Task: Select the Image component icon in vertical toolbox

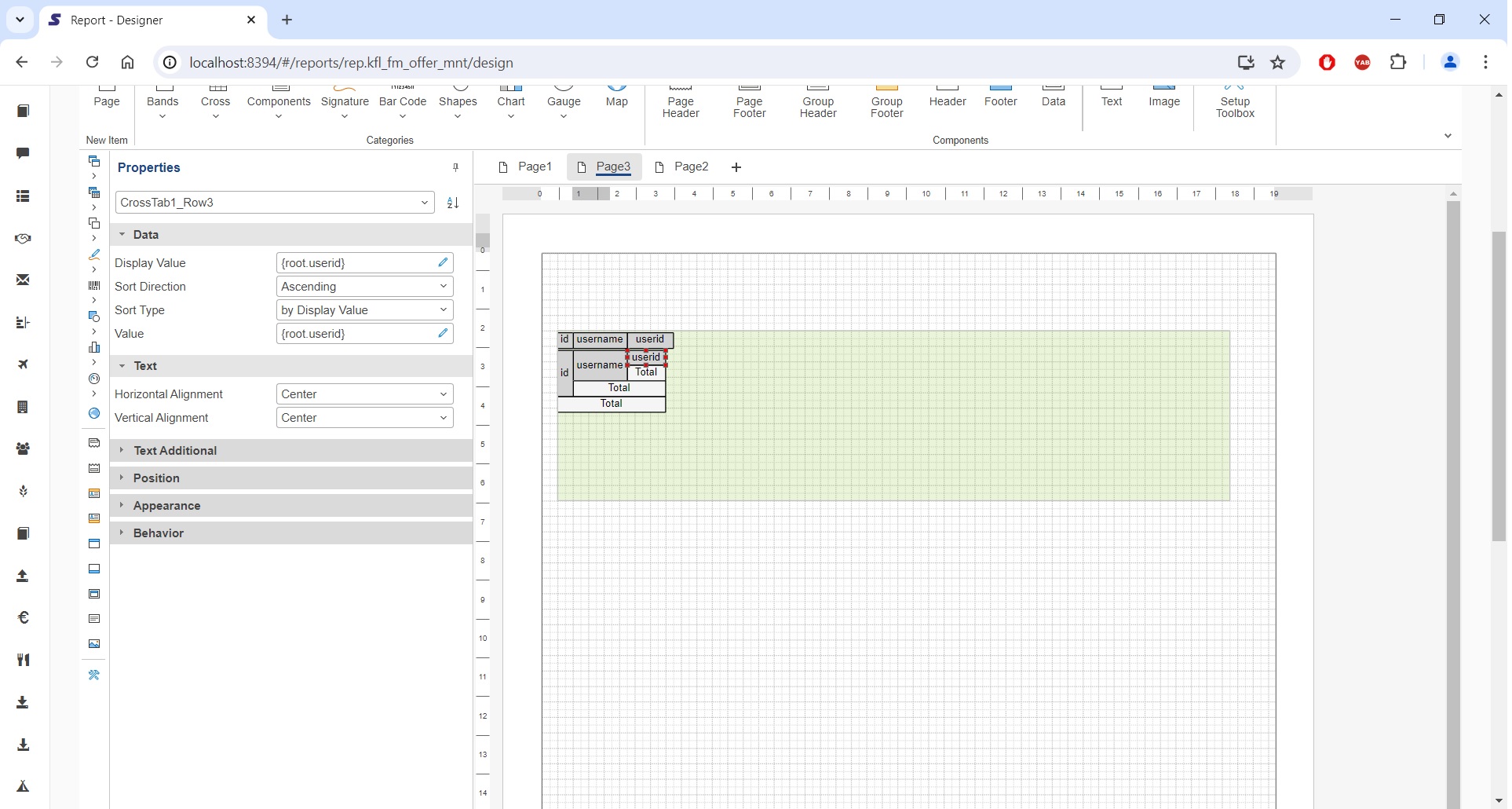Action: tap(94, 644)
